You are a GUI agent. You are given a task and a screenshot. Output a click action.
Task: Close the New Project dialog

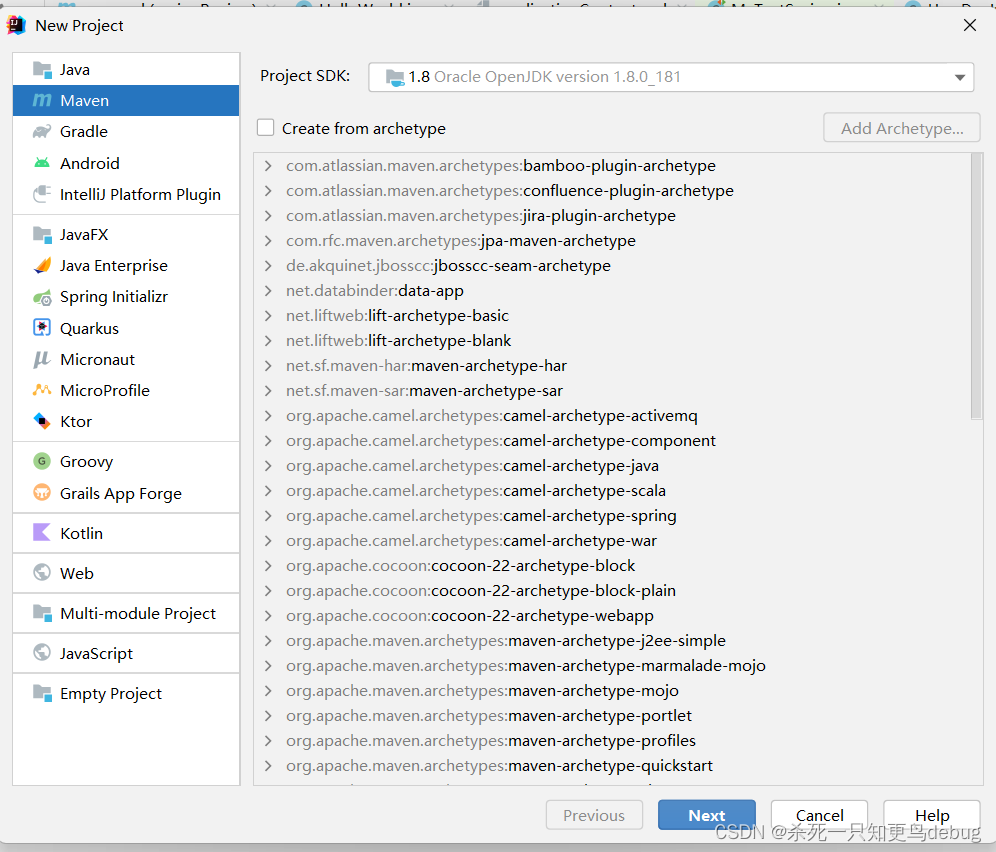coord(969,25)
